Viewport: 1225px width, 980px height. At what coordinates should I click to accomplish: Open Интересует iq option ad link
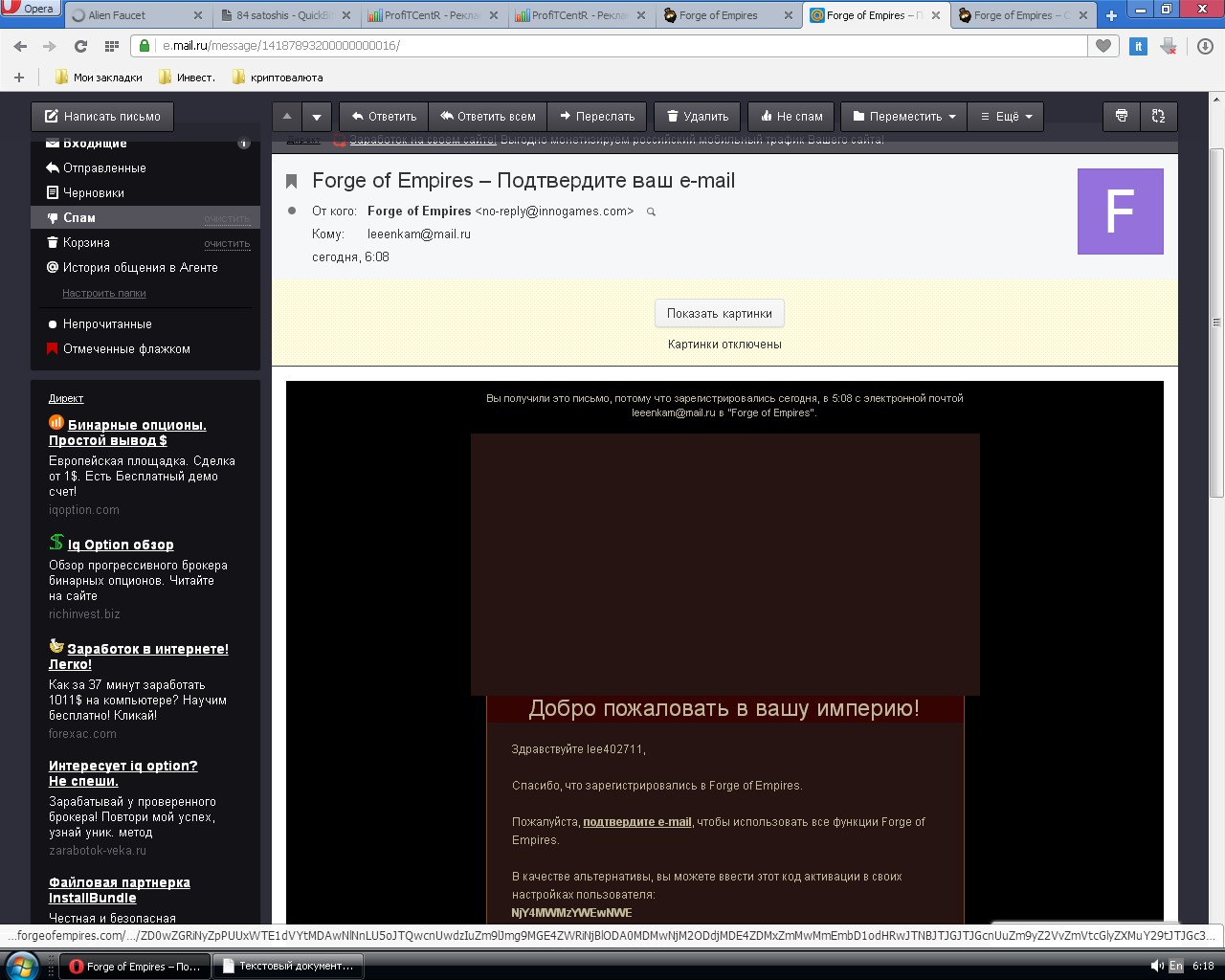coord(123,773)
